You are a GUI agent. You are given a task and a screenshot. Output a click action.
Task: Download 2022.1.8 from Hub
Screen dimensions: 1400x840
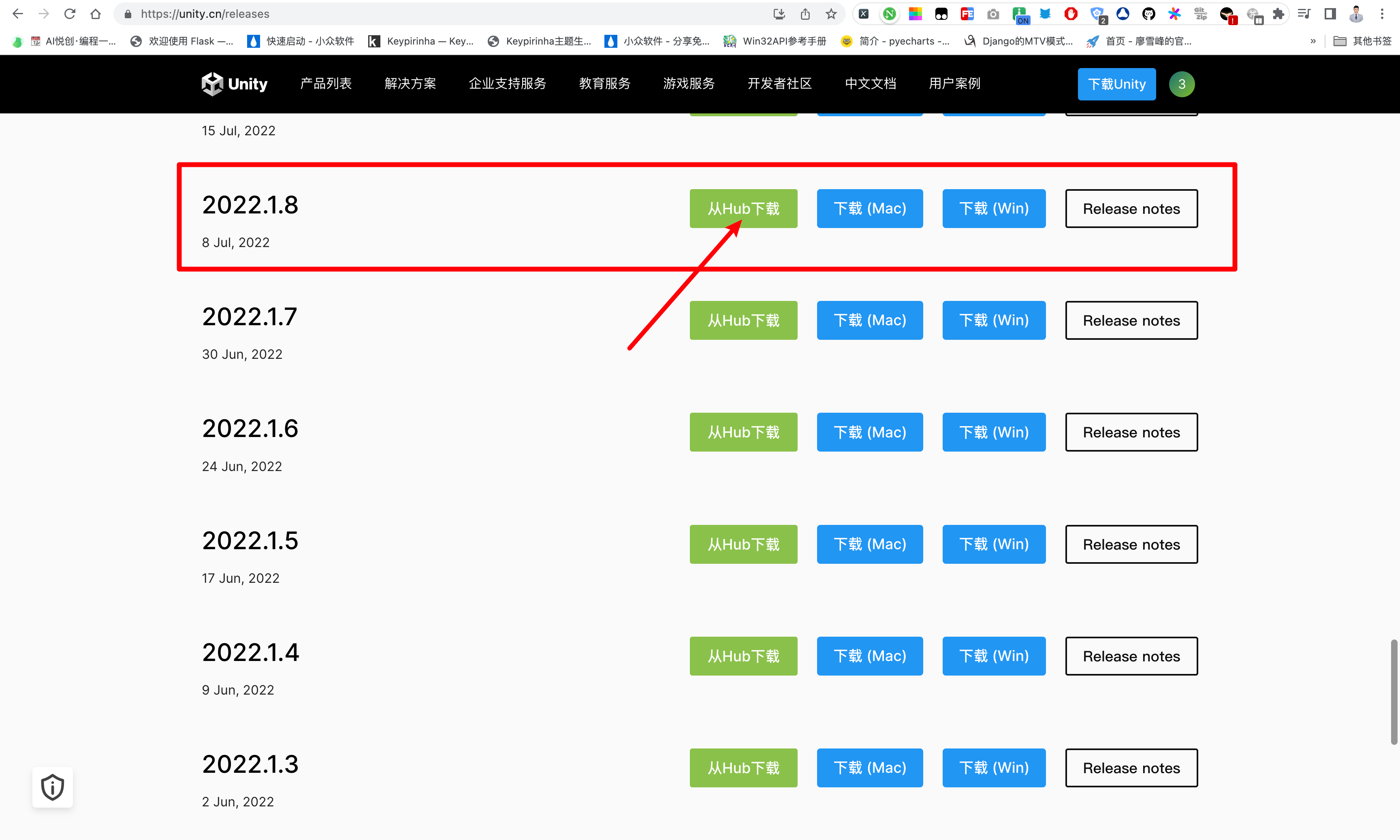[743, 208]
